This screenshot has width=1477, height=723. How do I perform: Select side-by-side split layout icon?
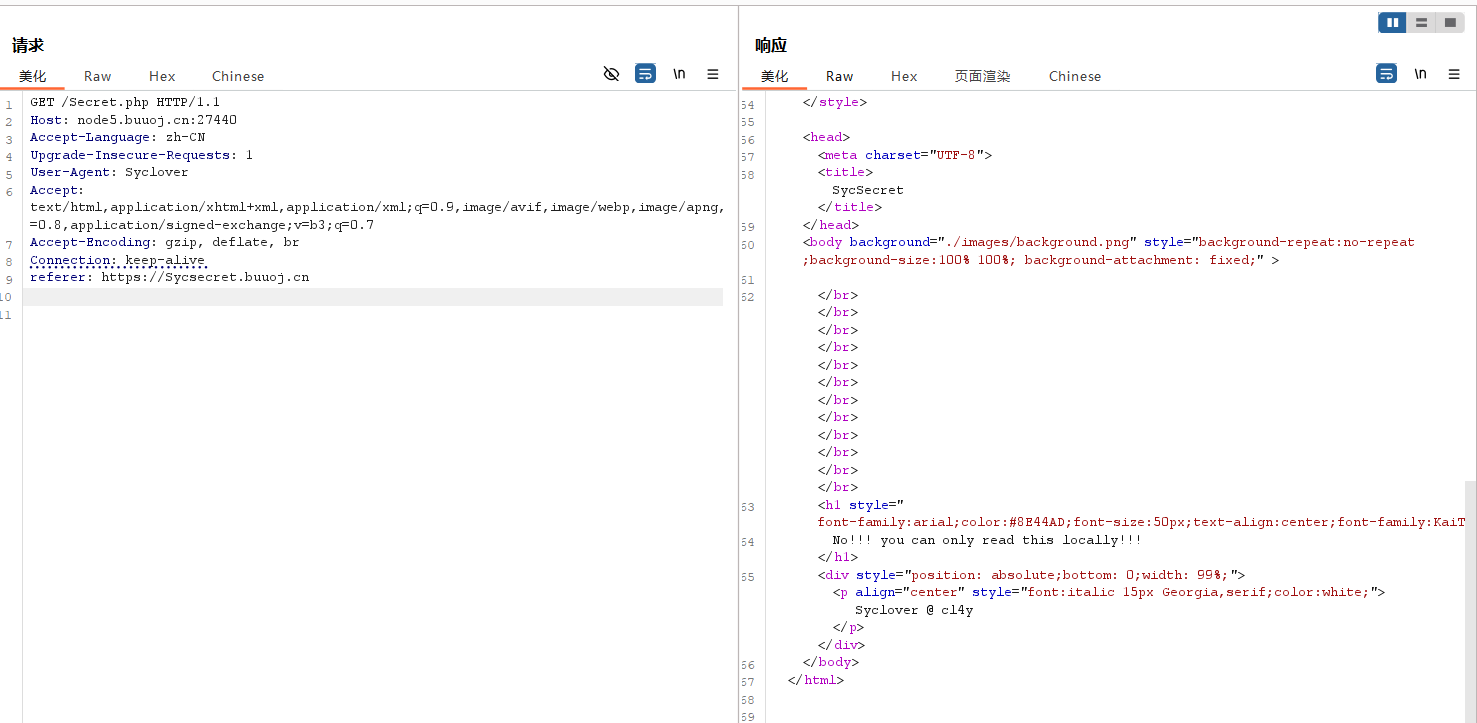point(1392,23)
